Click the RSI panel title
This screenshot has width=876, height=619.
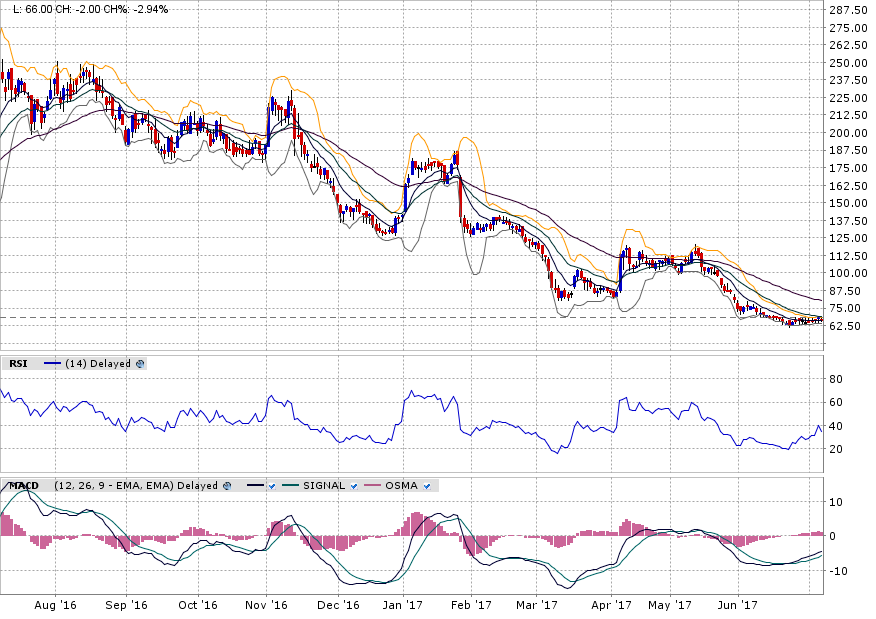18,364
